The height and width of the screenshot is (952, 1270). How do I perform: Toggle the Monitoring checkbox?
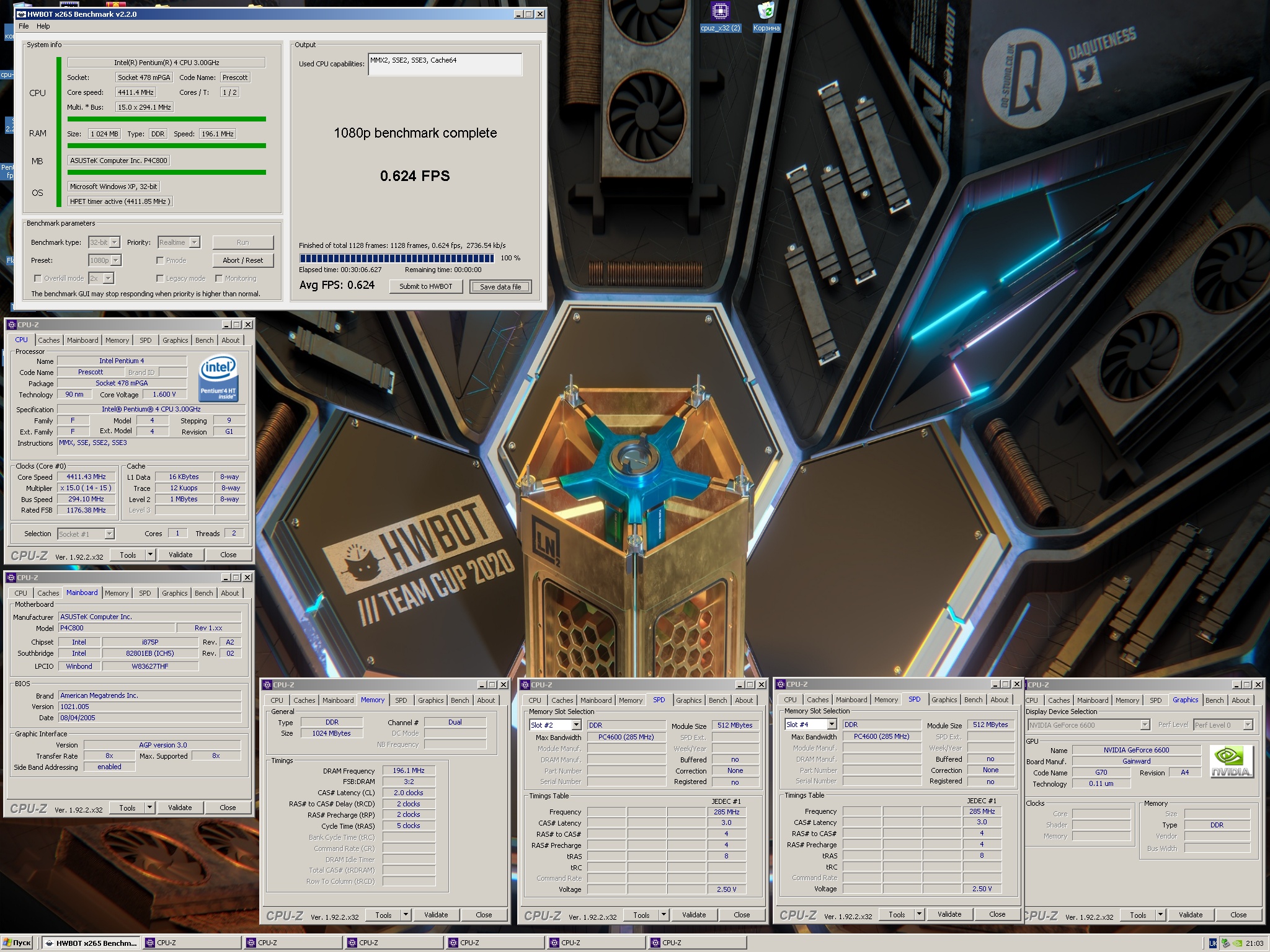[x=219, y=278]
